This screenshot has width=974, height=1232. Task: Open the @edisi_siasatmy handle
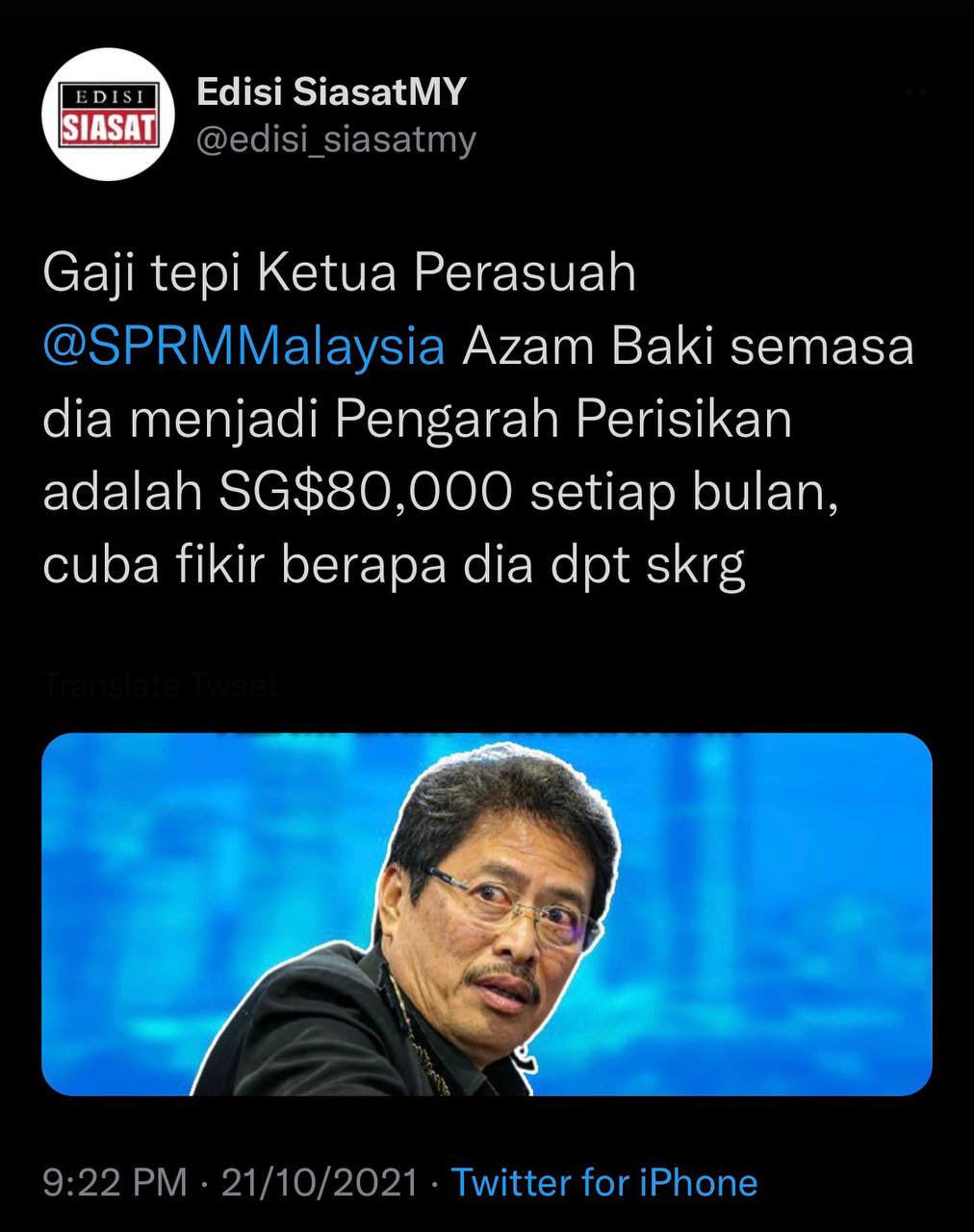tap(336, 140)
